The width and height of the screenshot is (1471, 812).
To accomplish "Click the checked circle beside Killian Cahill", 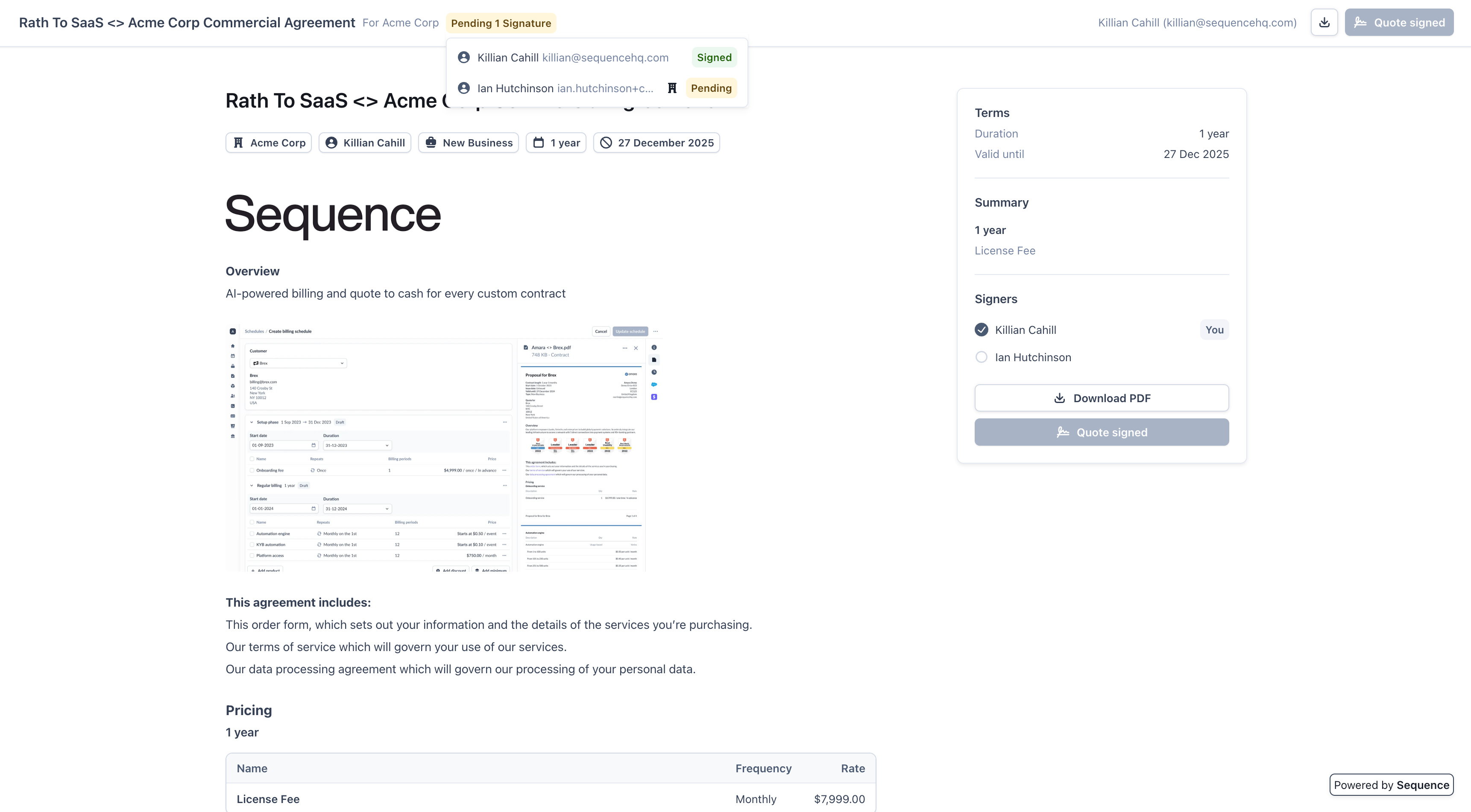I will 981,330.
